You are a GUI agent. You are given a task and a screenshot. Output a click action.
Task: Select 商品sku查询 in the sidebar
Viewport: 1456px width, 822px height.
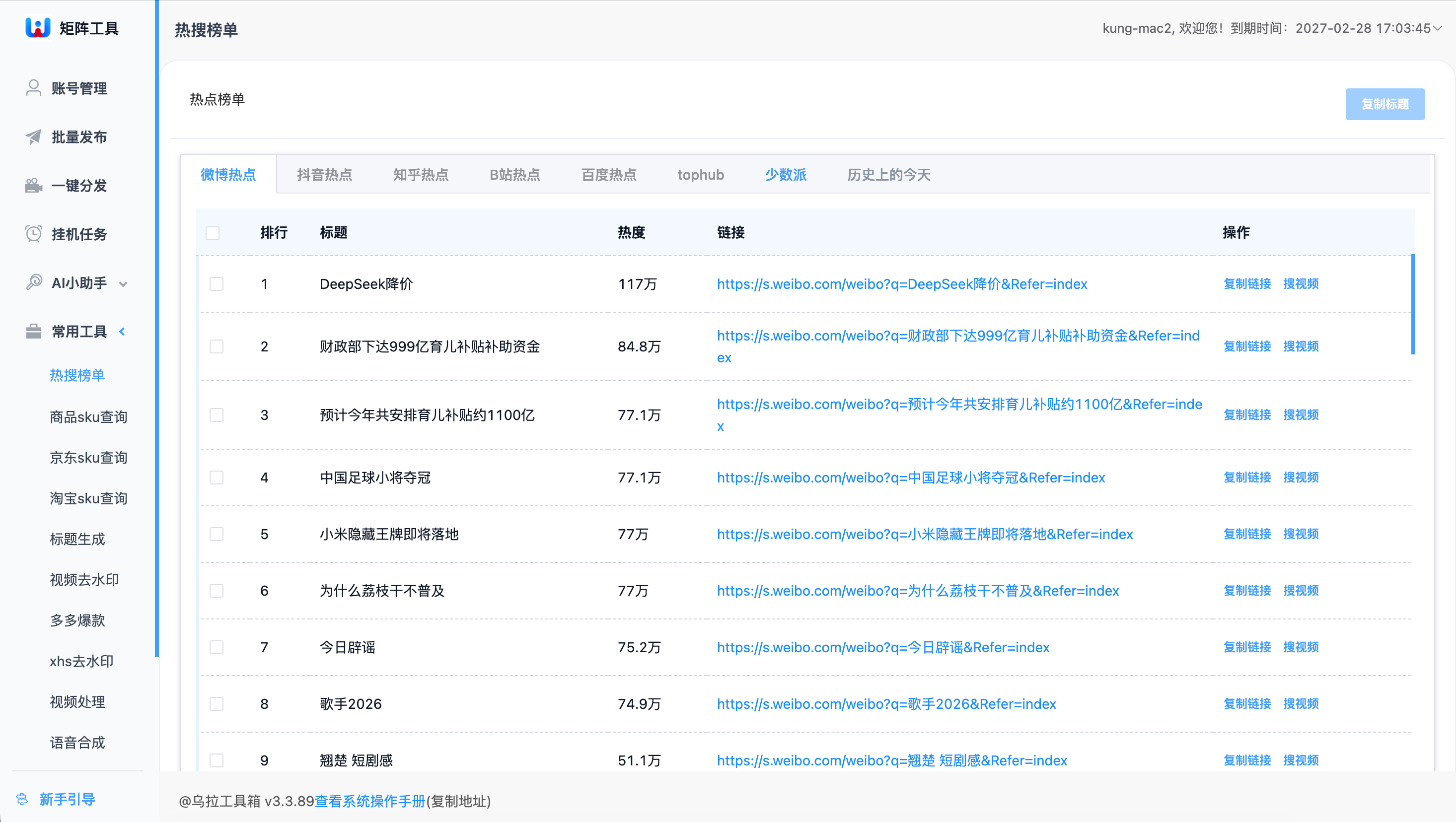click(x=88, y=417)
